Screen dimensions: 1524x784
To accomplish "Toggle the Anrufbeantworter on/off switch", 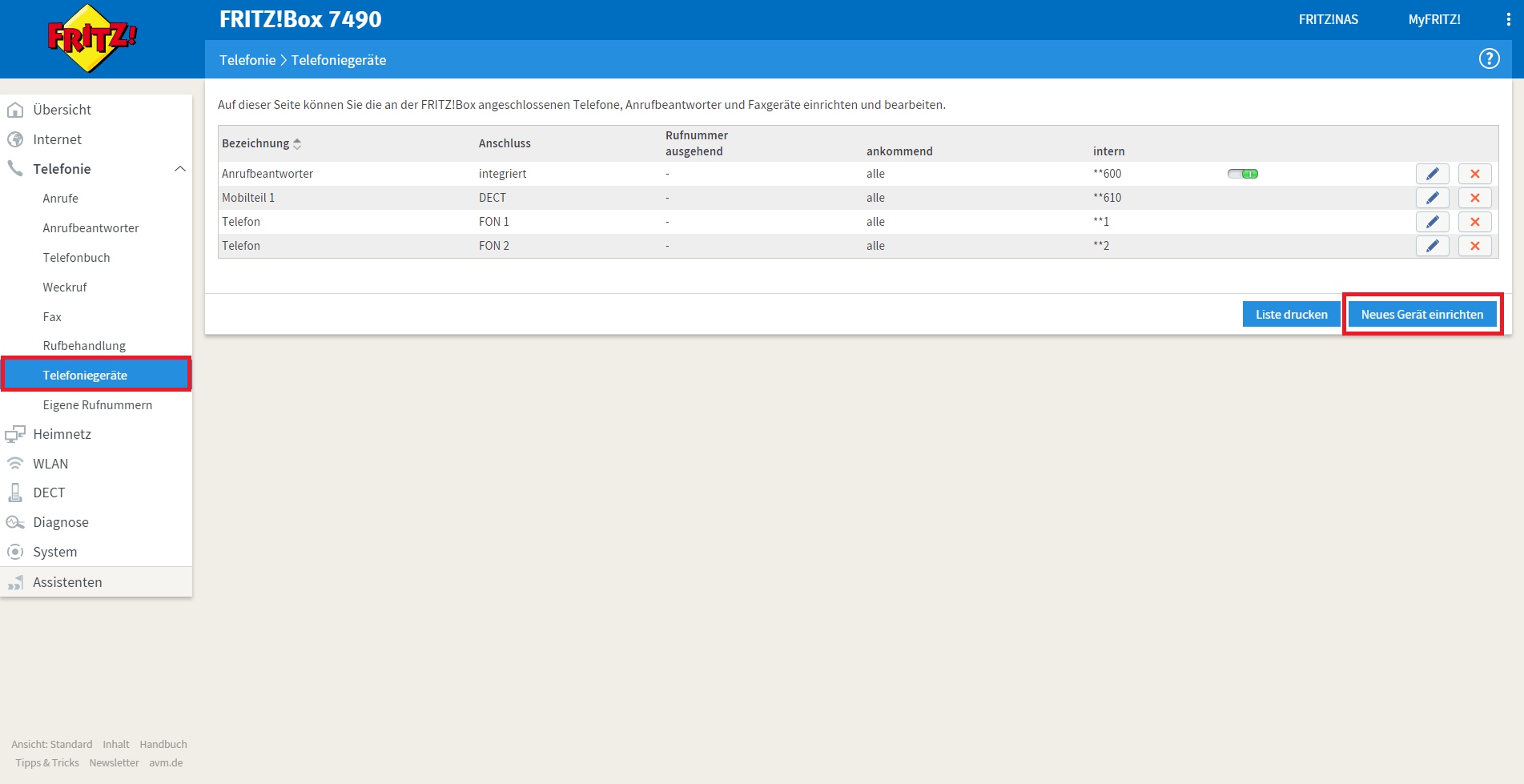I will 1242,174.
